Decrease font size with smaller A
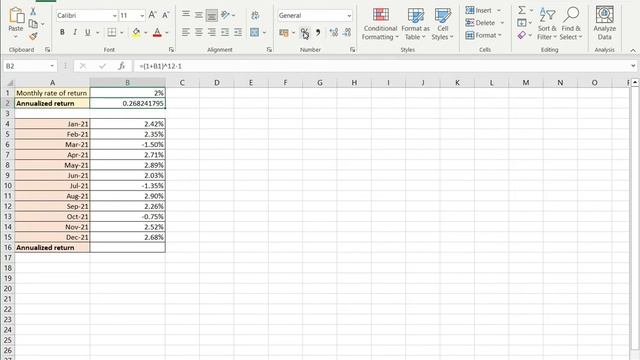The height and width of the screenshot is (360, 640). tap(165, 15)
